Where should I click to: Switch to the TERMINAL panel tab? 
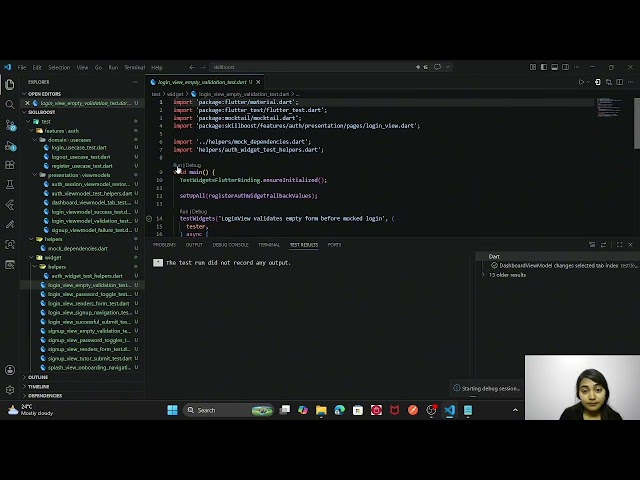click(269, 244)
